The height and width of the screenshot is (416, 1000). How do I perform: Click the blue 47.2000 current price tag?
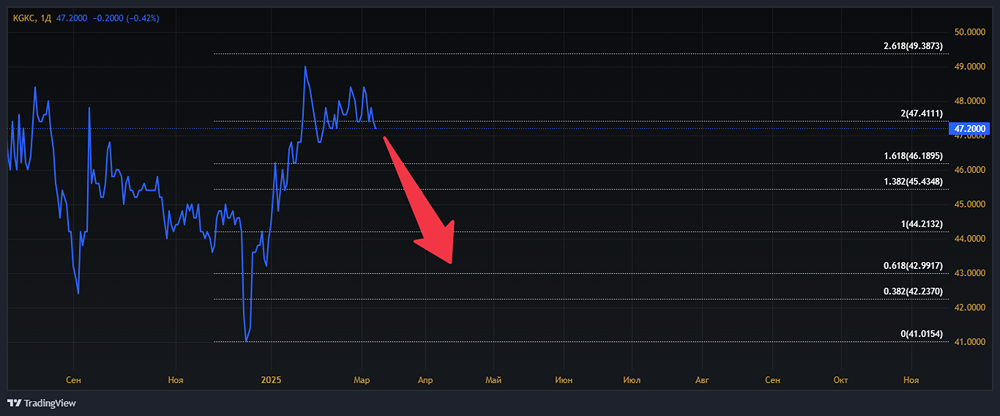(x=971, y=129)
